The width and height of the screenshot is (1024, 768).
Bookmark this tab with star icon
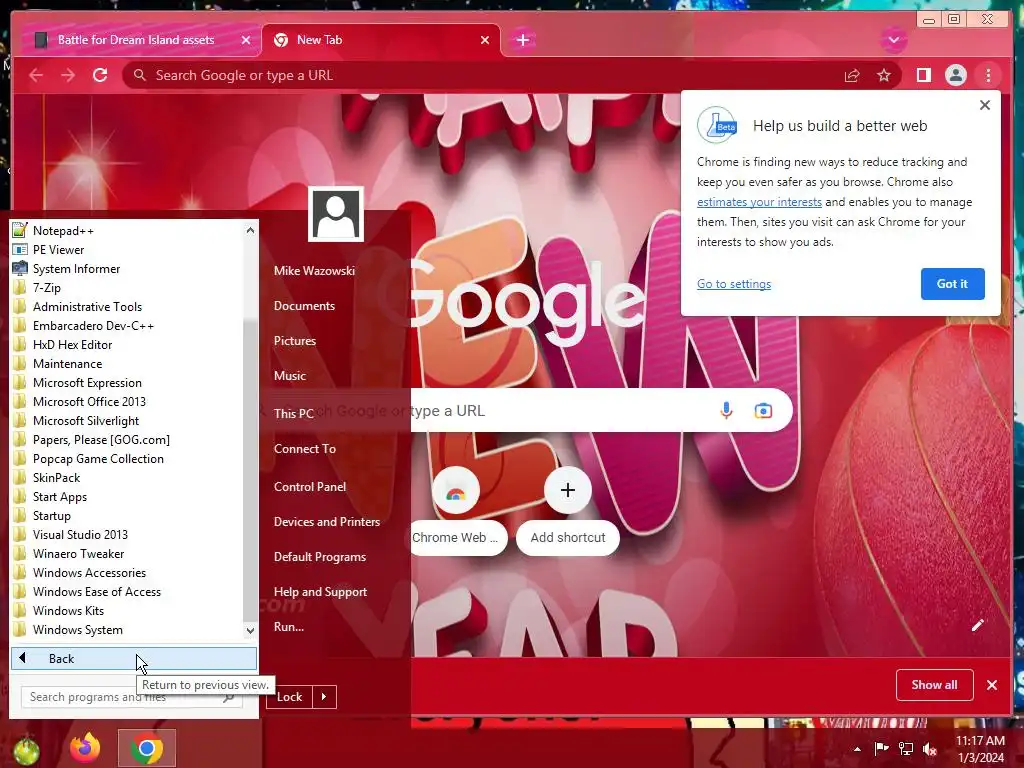tap(884, 75)
